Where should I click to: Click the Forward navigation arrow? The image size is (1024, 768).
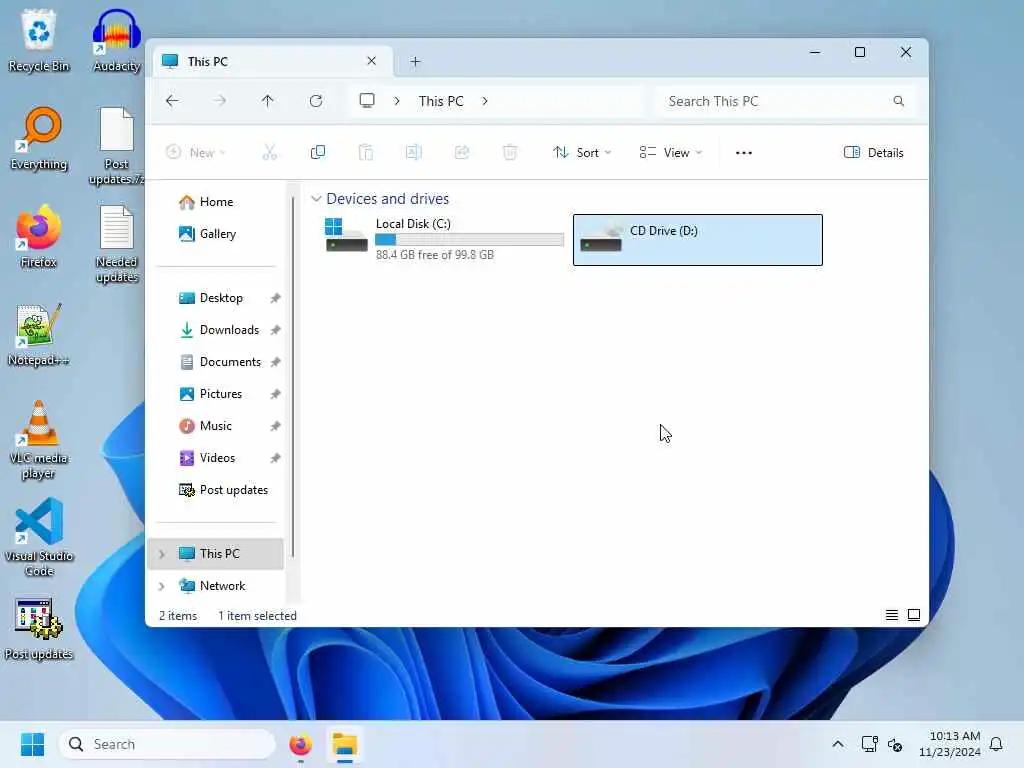pyautogui.click(x=220, y=101)
